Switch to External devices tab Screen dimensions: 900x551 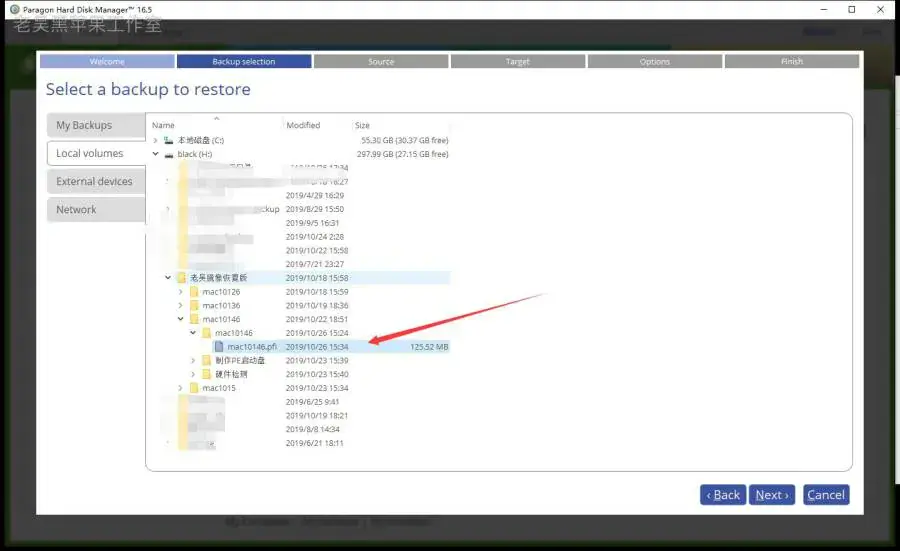96,181
